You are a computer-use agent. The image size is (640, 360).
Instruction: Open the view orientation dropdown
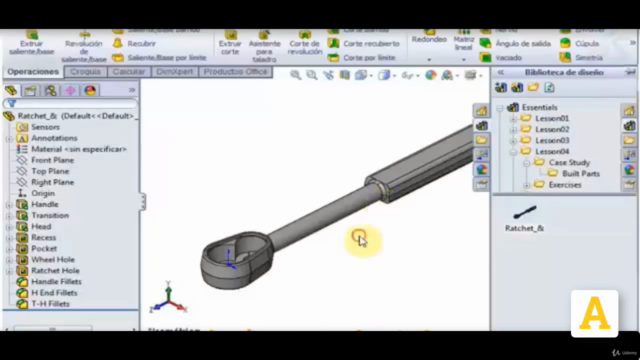(x=371, y=76)
